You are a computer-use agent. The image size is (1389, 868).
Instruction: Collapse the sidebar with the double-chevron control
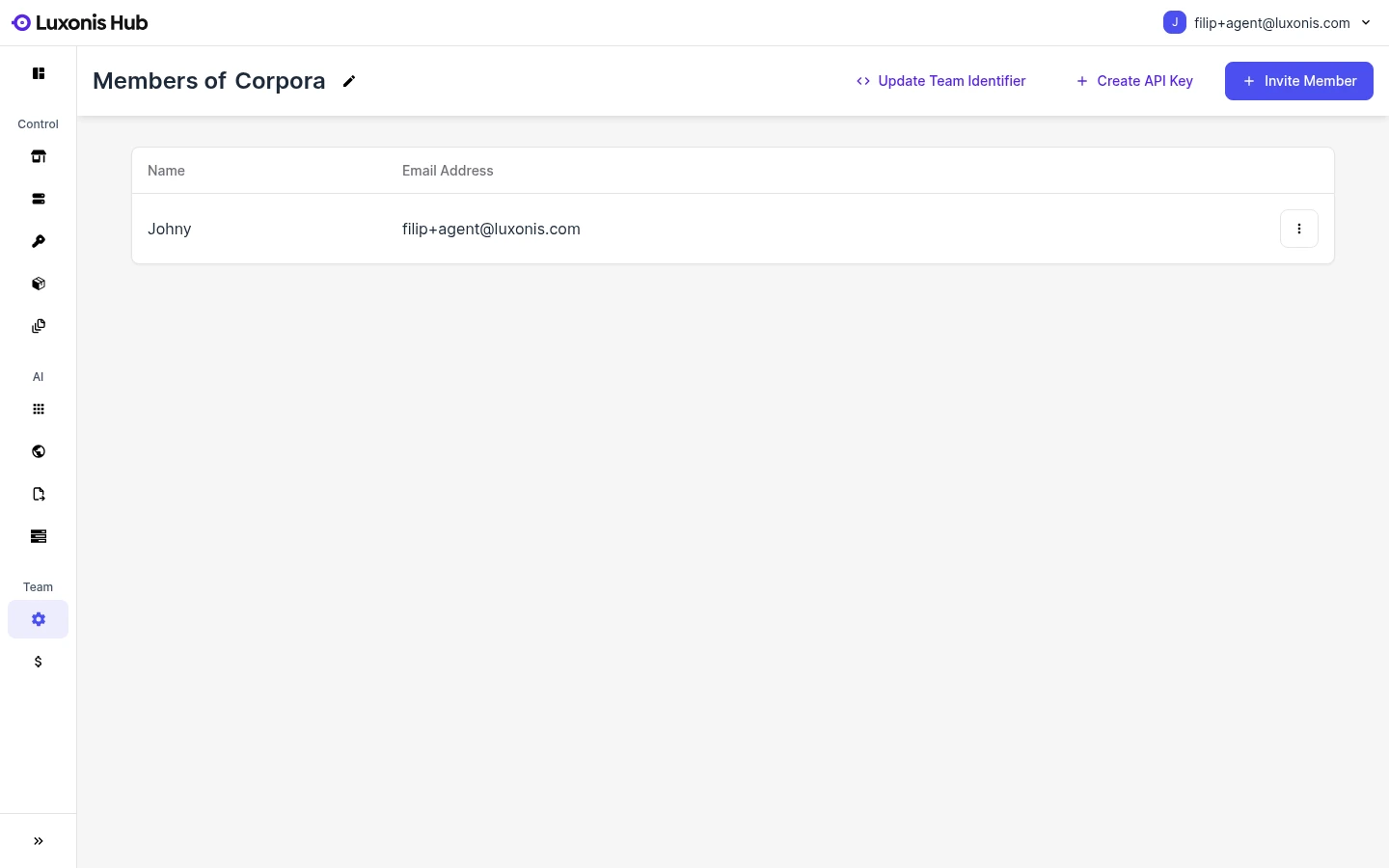(x=39, y=841)
